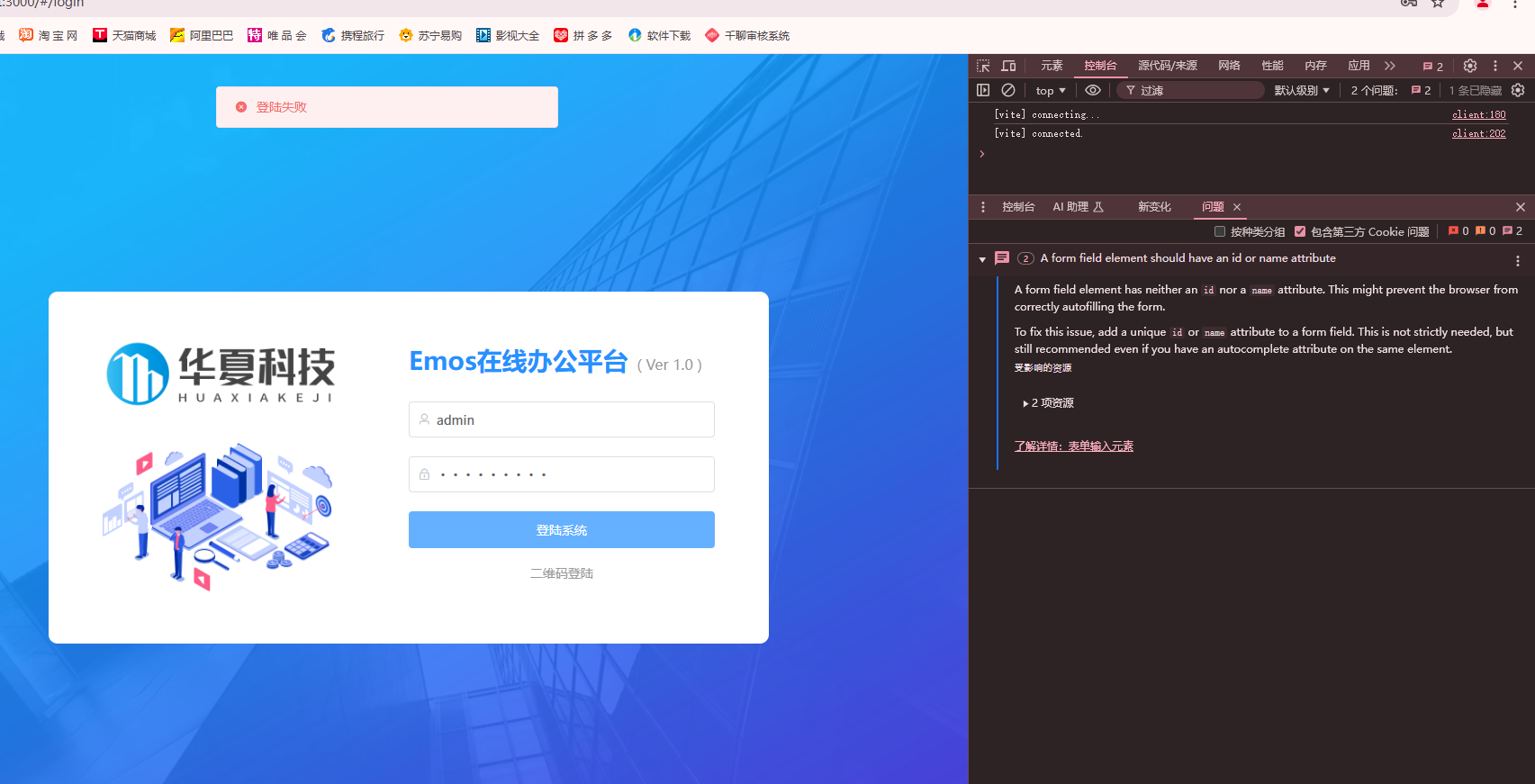Open client:202 source link
Viewport: 1535px width, 784px height.
click(x=1478, y=134)
